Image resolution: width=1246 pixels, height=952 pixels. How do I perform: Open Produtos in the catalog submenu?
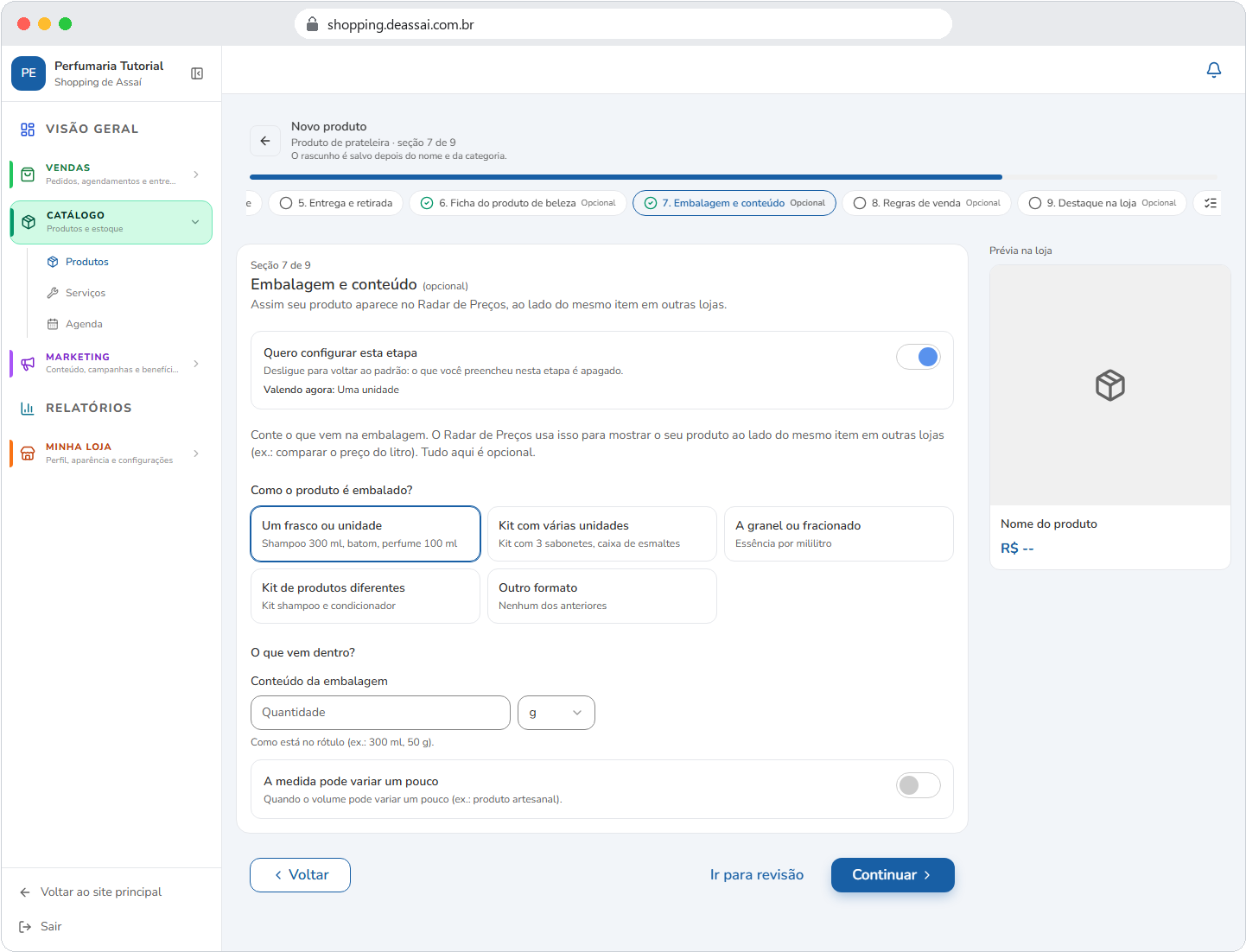pos(87,262)
